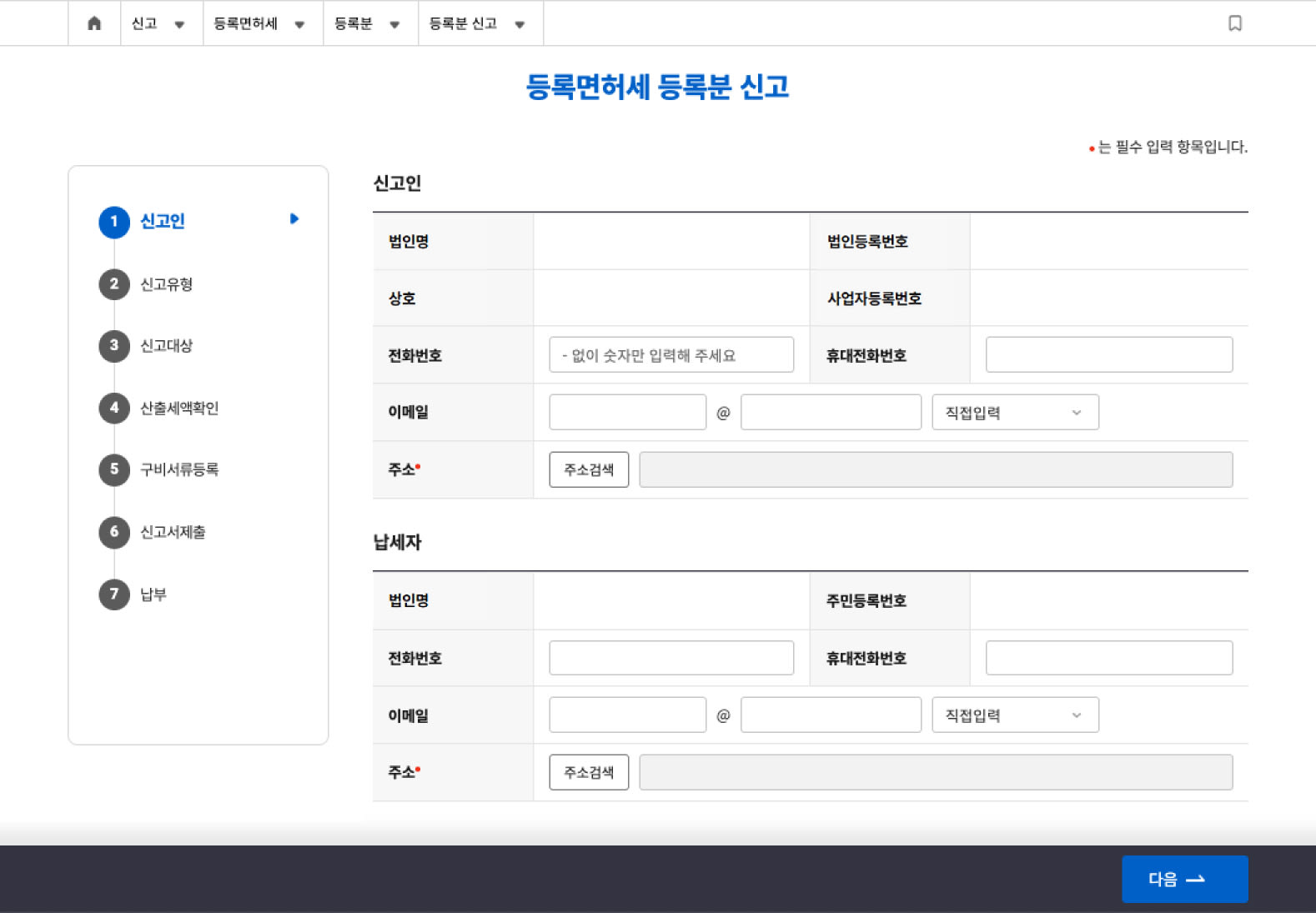Screen dimensions: 1316x913
Task: Click 법인등록번호 label in 신고인 table
Action: 867,241
